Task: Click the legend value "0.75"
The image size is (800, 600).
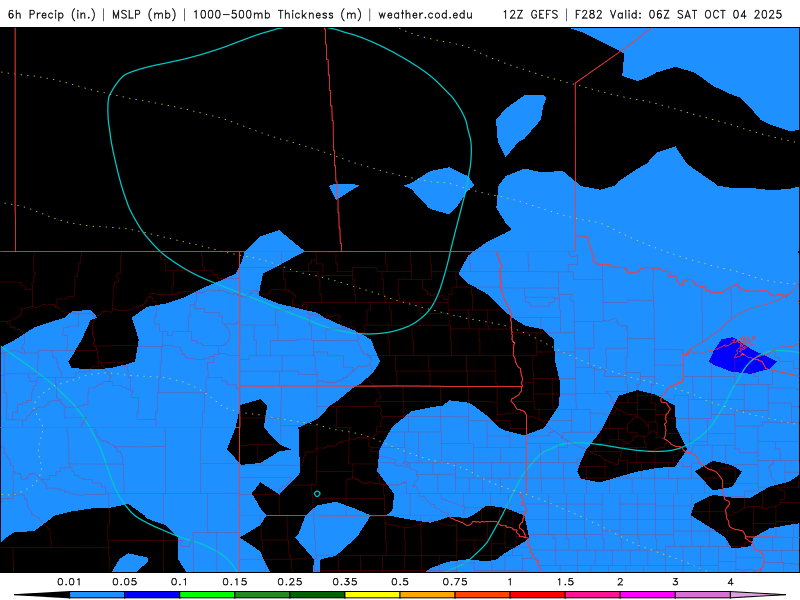Action: tap(455, 582)
